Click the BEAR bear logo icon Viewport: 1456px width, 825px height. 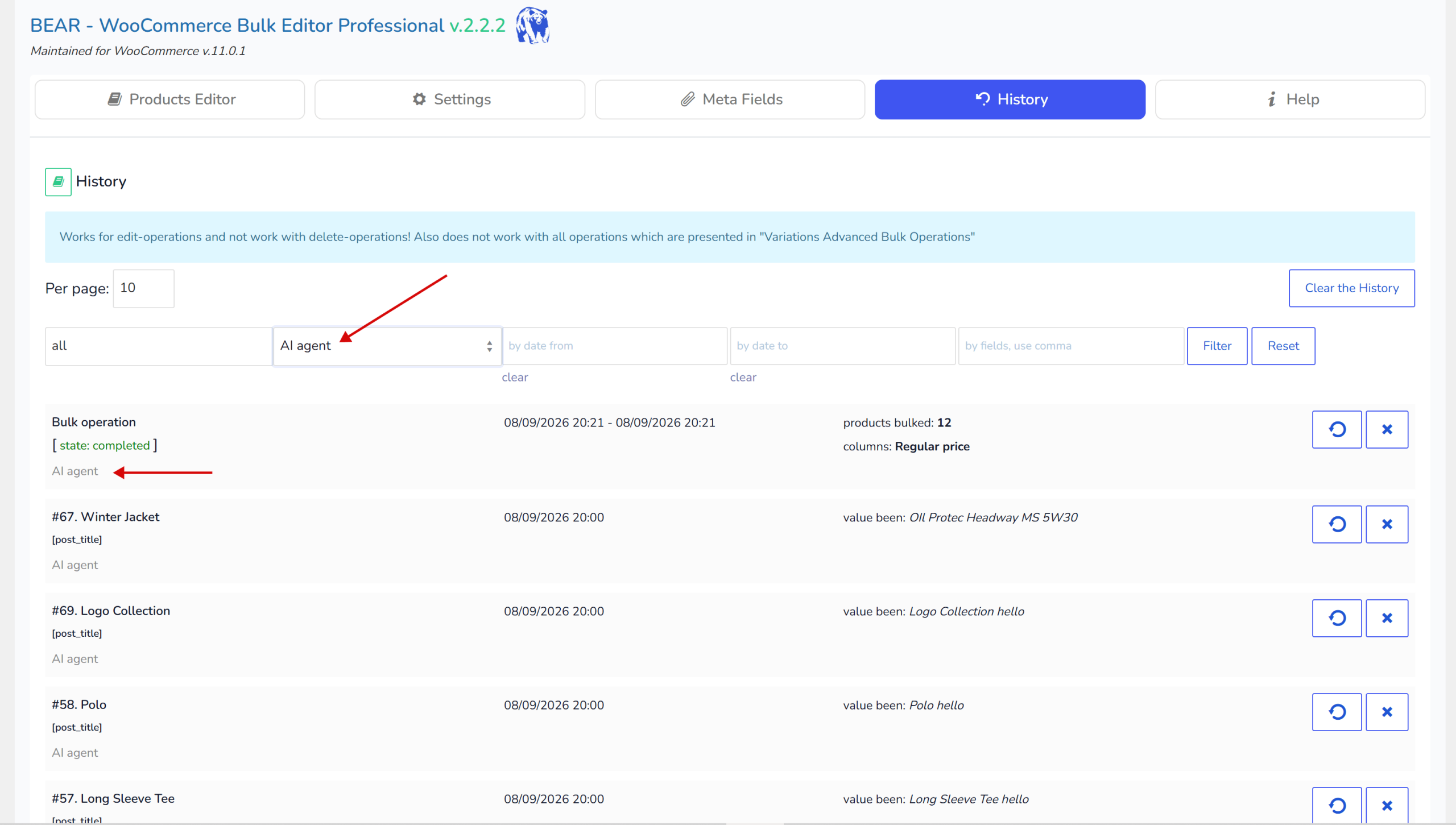532,26
